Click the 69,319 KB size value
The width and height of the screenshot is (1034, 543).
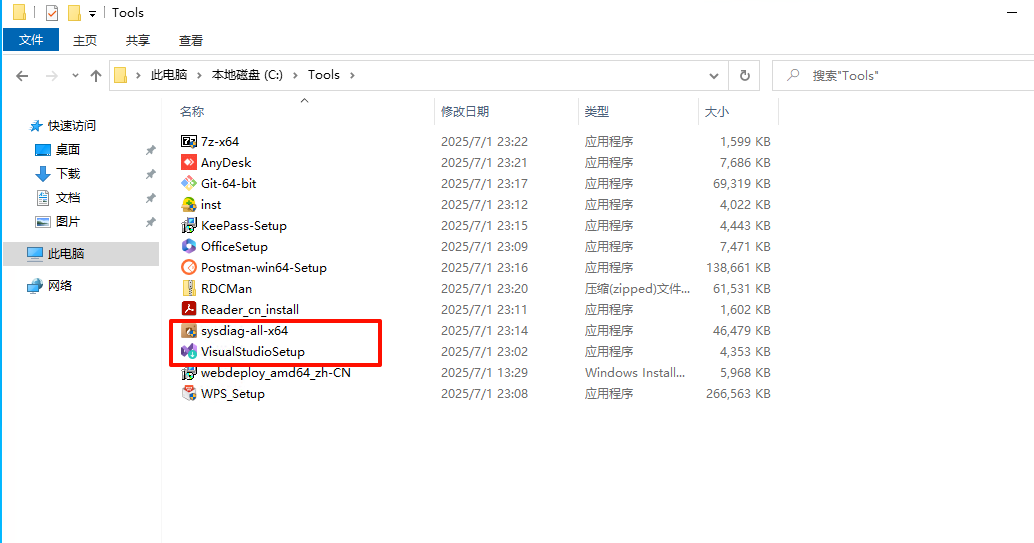(742, 183)
